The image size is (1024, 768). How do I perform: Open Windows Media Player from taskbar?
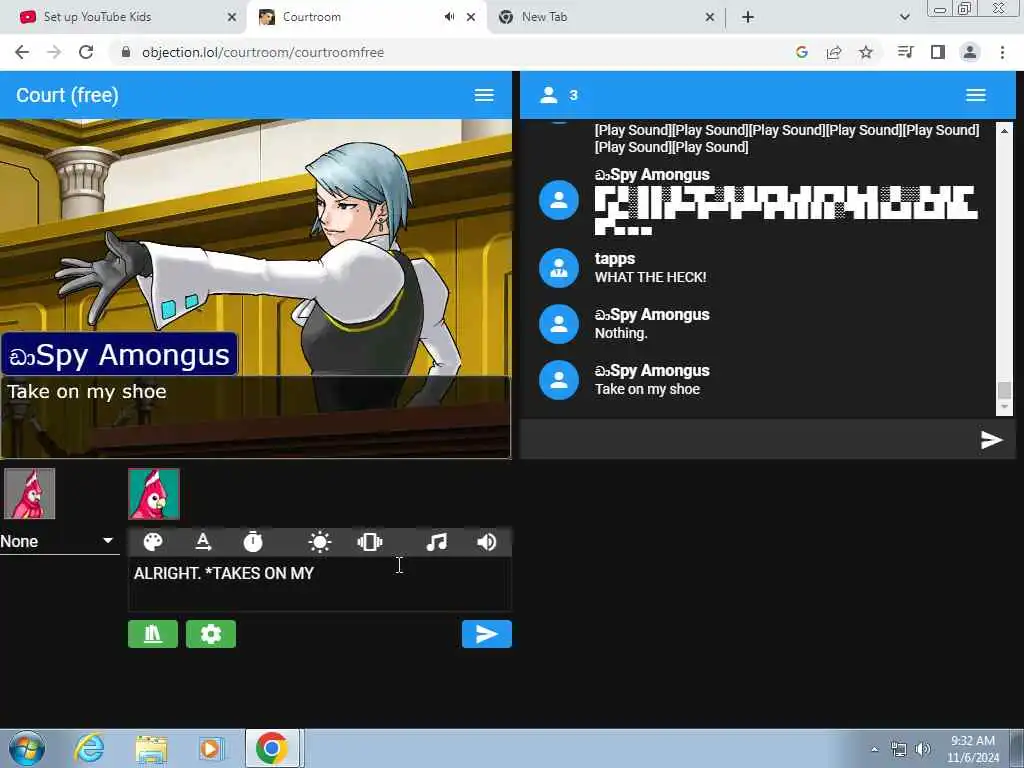point(211,748)
